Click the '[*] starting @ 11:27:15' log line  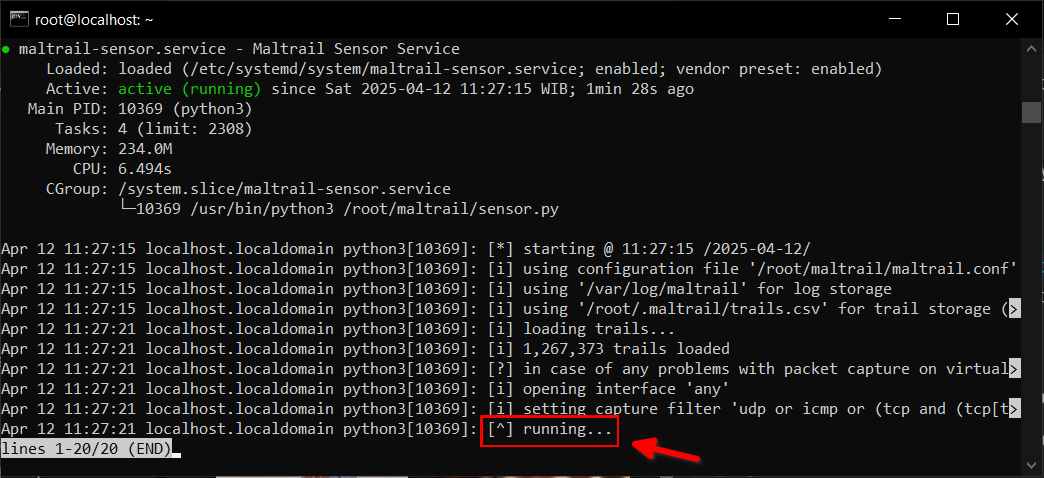pyautogui.click(x=405, y=249)
